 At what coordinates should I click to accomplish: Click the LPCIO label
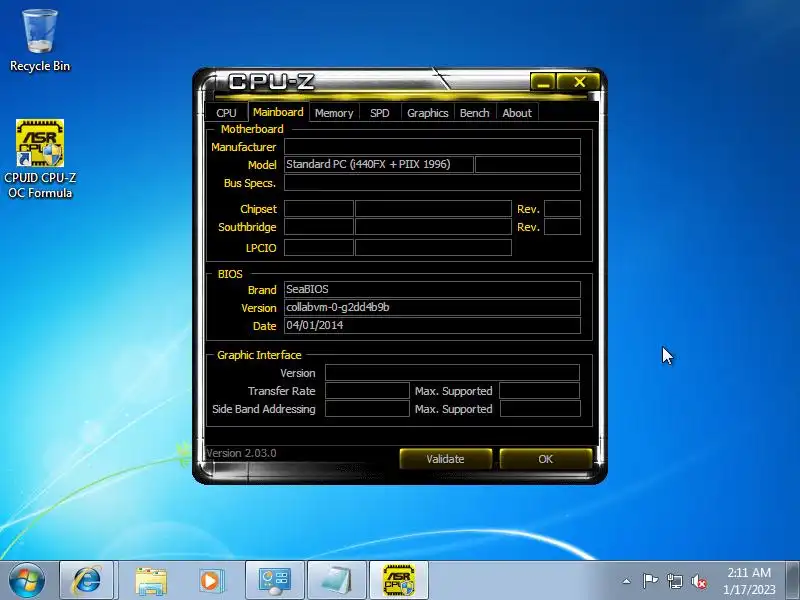click(261, 248)
